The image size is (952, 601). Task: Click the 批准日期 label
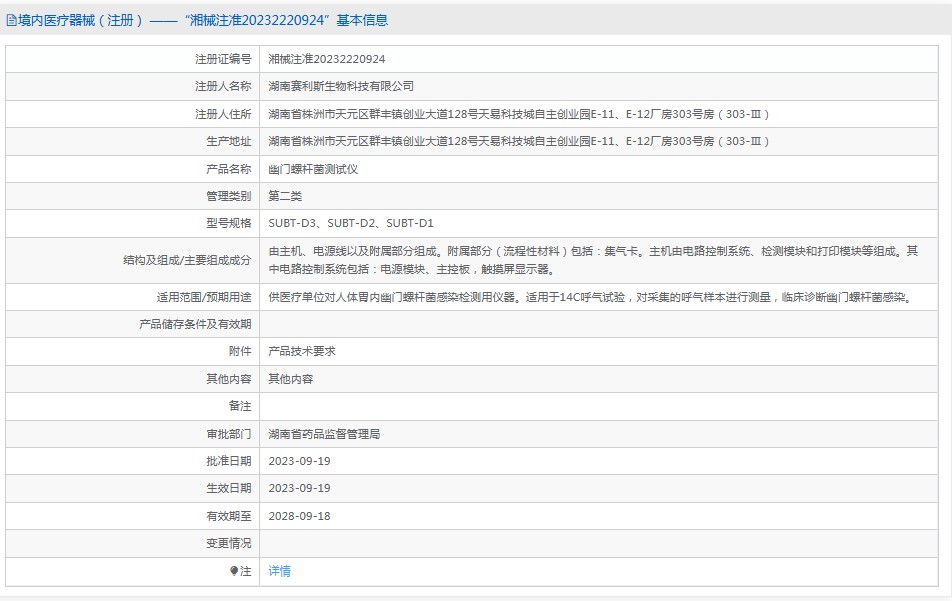[228, 461]
